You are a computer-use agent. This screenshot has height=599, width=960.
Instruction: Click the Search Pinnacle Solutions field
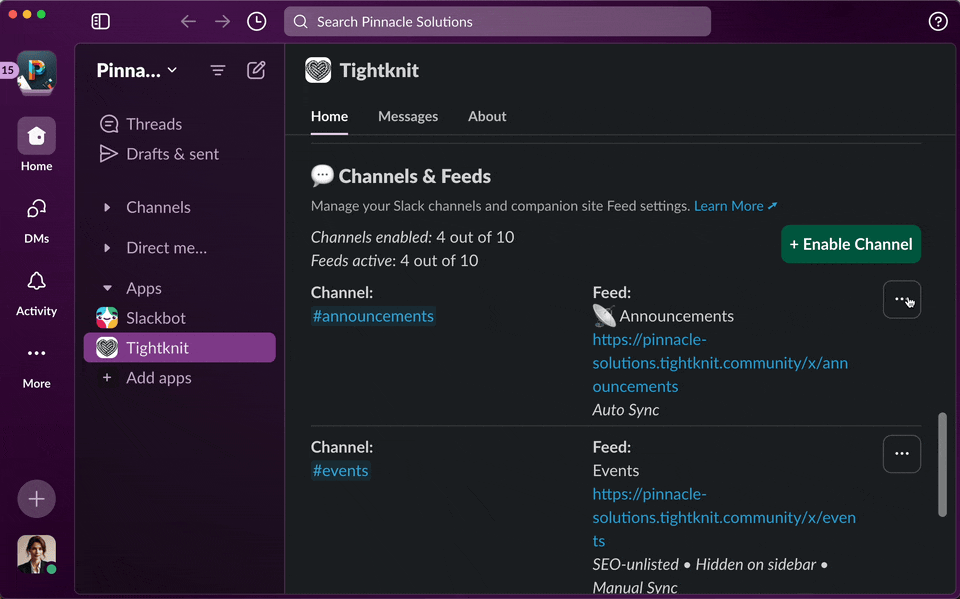tap(497, 21)
